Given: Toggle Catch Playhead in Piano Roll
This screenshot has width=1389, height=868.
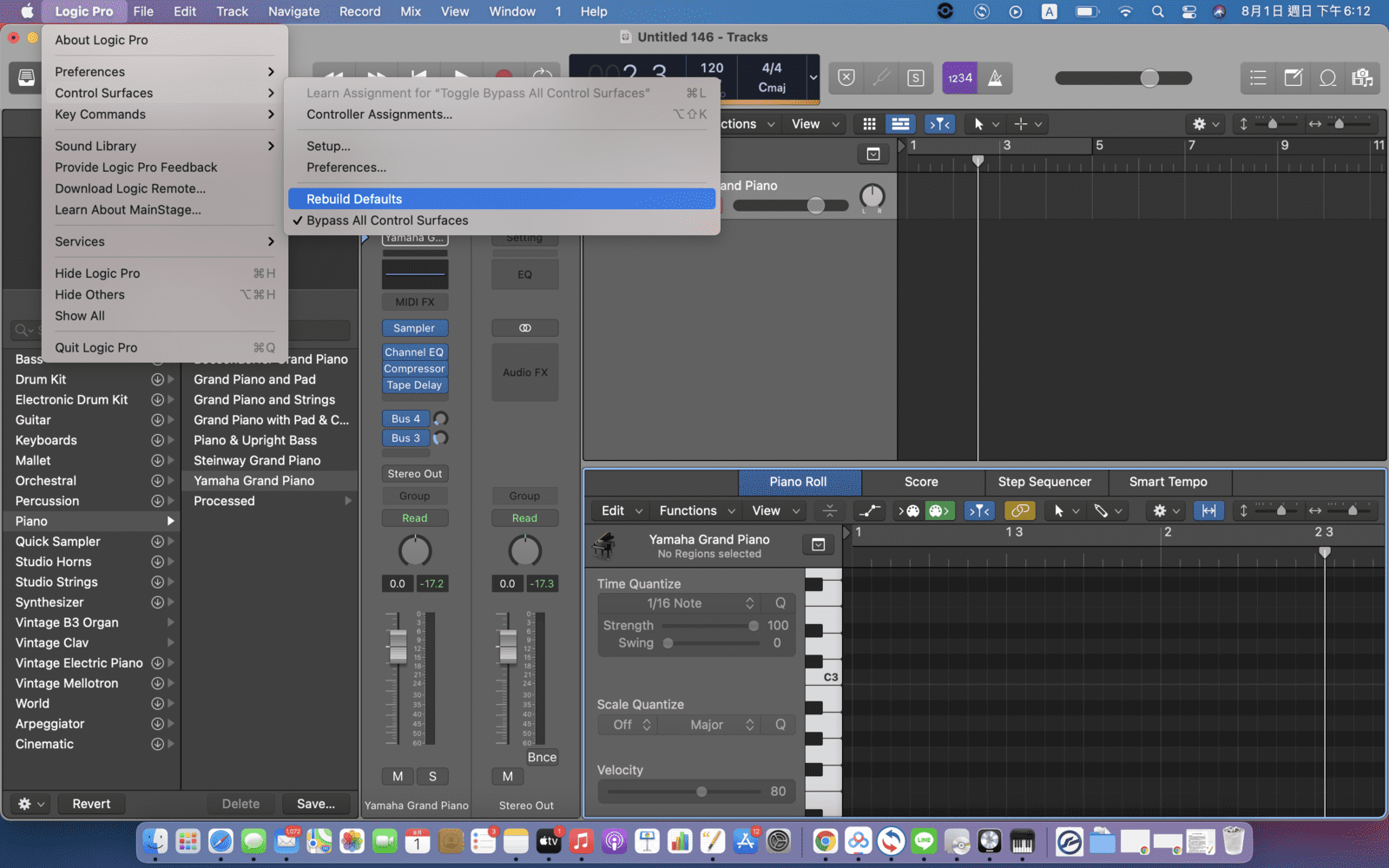Looking at the screenshot, I should [x=979, y=510].
